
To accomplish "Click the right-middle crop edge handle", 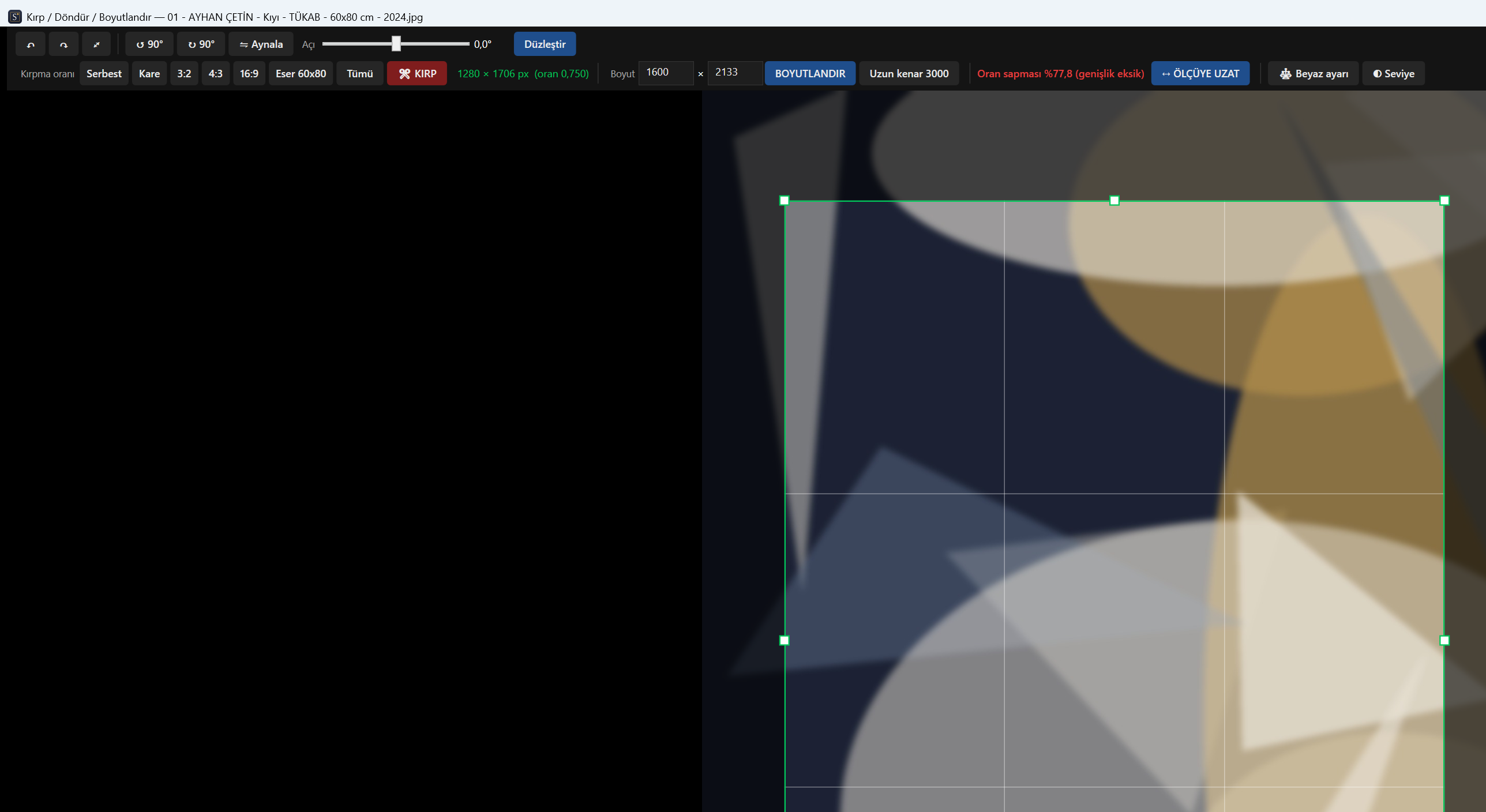I will 1444,640.
